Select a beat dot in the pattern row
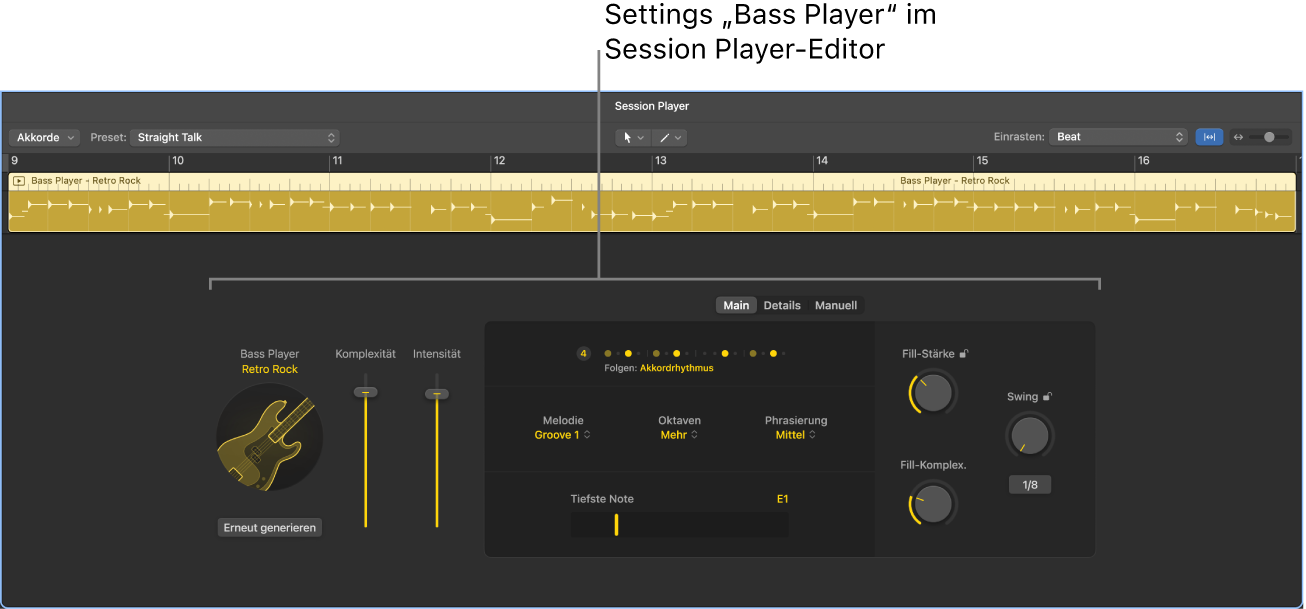1306x609 pixels. 628,353
